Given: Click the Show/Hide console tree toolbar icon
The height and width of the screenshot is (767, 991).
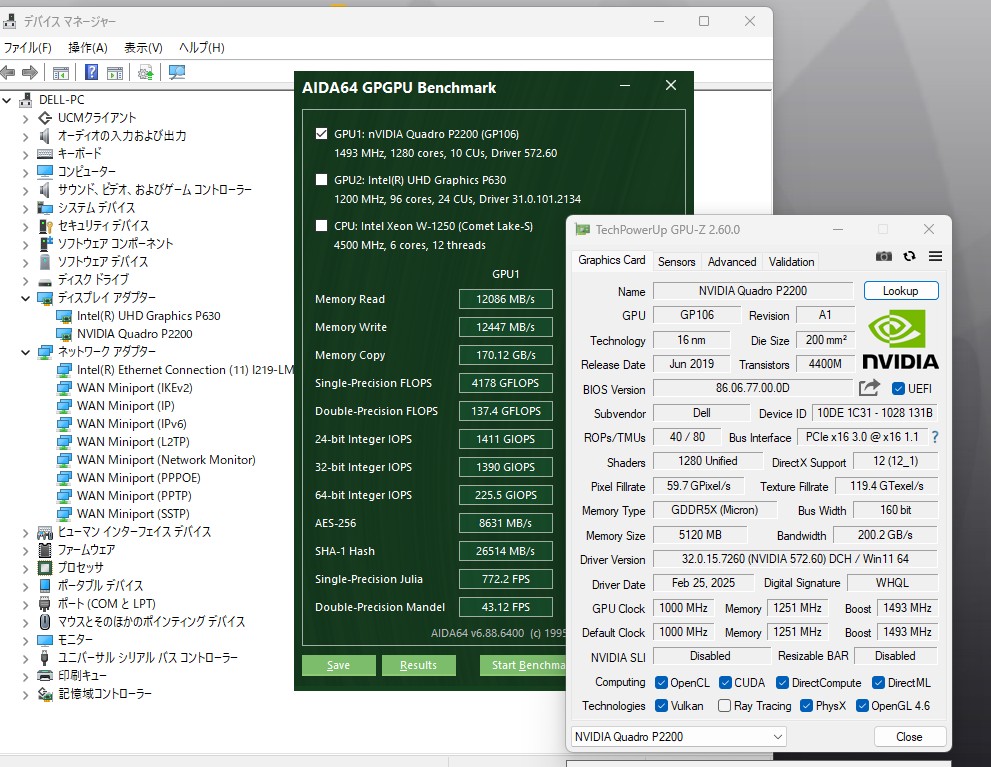Looking at the screenshot, I should (x=61, y=73).
